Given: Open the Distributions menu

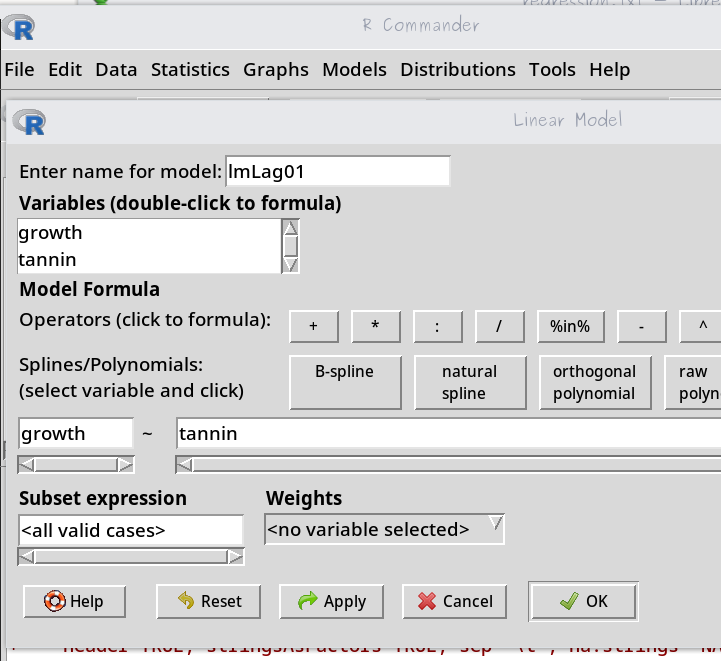Looking at the screenshot, I should [457, 69].
